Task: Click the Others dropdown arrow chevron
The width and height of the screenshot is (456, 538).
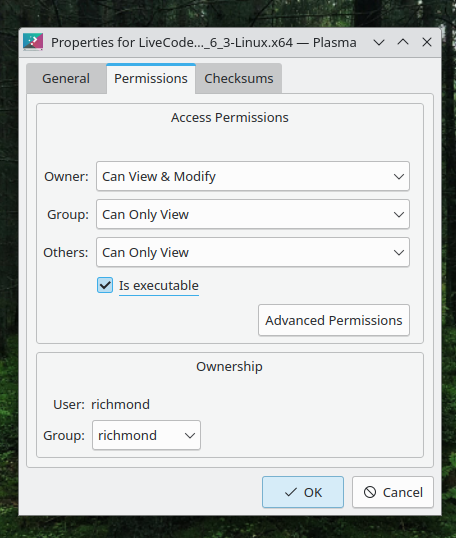Action: tap(399, 253)
